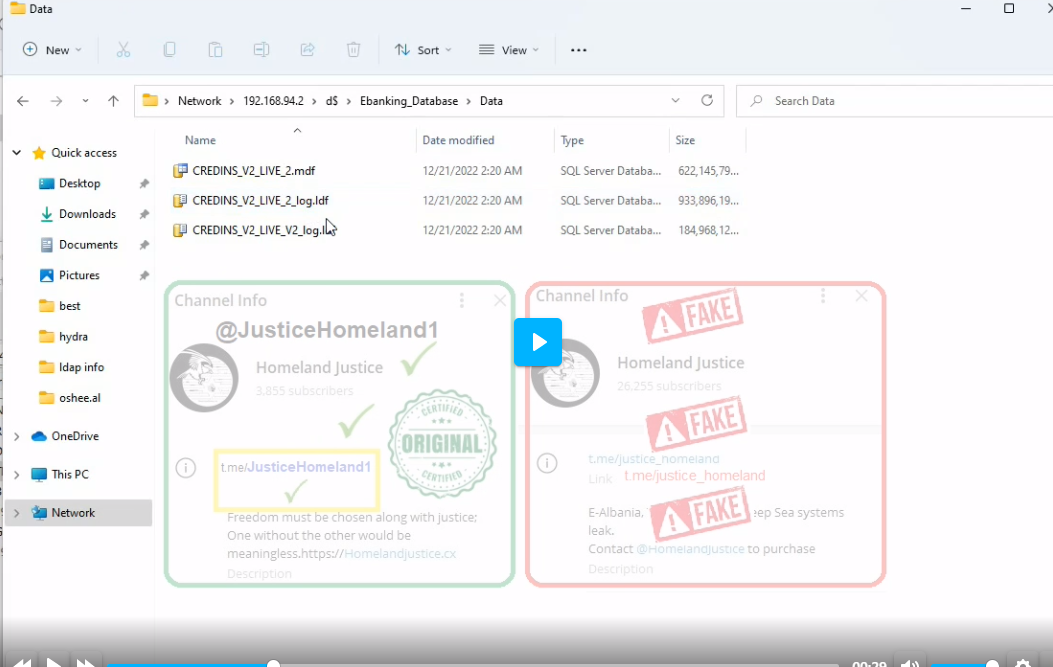The width and height of the screenshot is (1053, 667).
Task: Open the See more ellipsis menu
Action: pyautogui.click(x=578, y=50)
